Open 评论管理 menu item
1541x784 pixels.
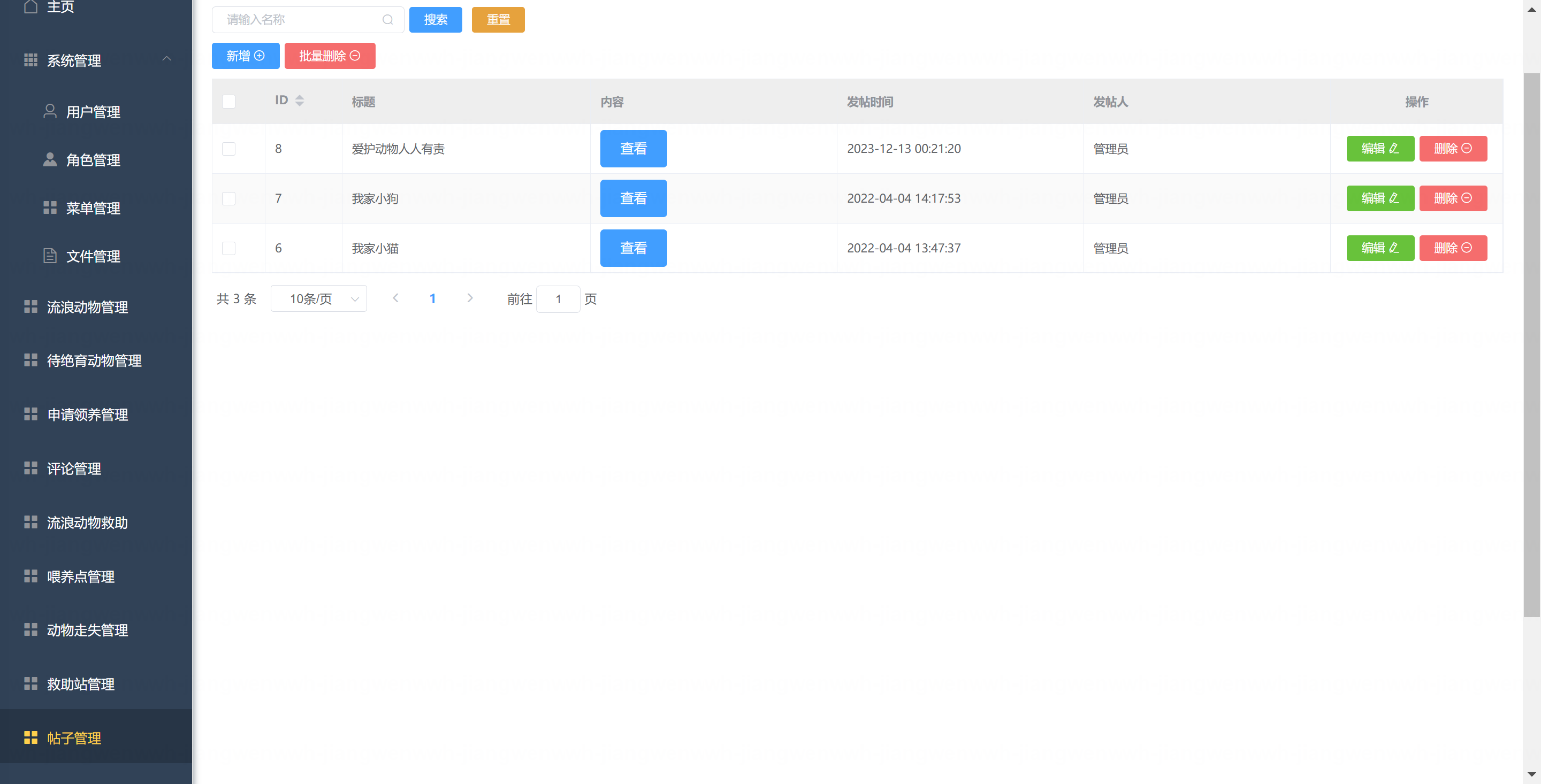pos(74,468)
